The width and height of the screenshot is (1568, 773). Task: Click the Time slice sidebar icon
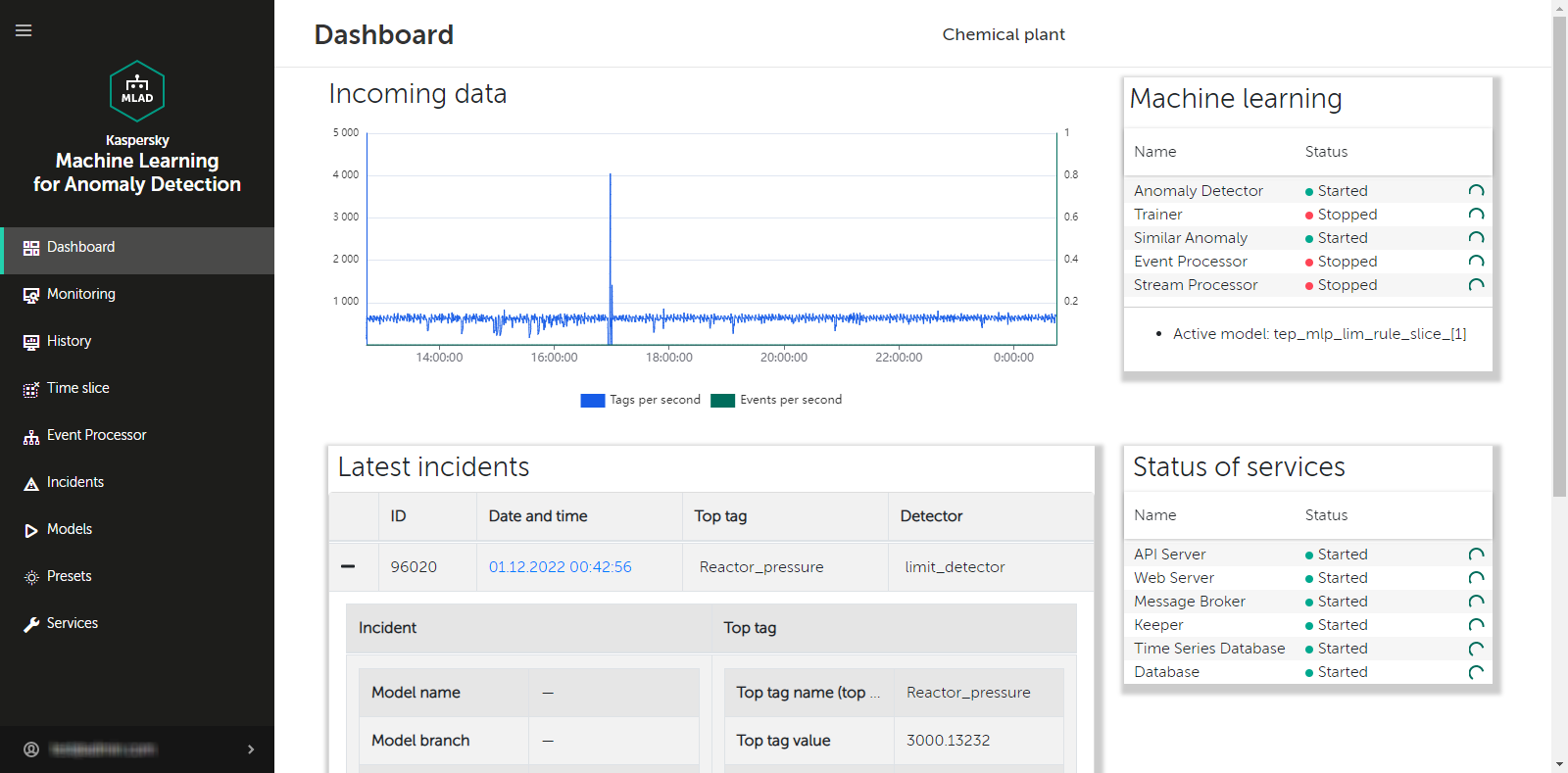(31, 389)
